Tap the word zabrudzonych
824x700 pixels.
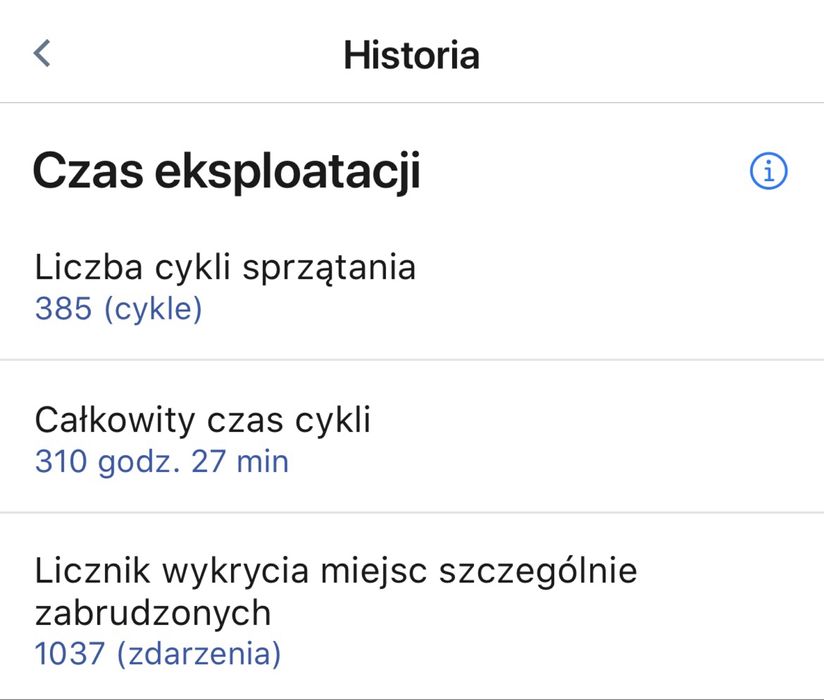(x=153, y=611)
